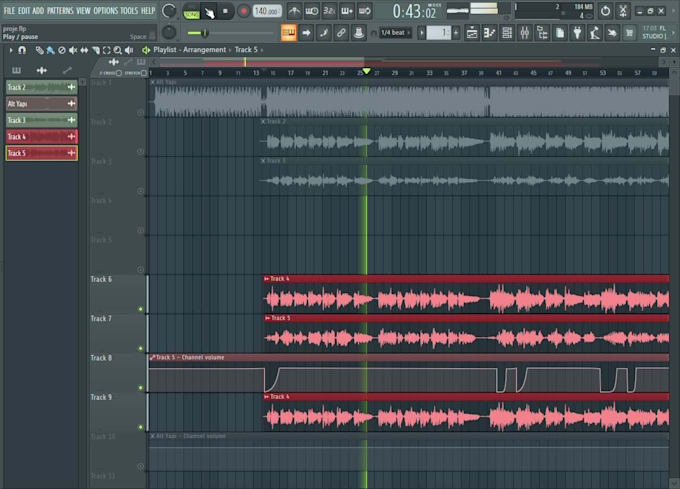The image size is (680, 489).
Task: Select the playlist paint brush tool
Action: 50,50
